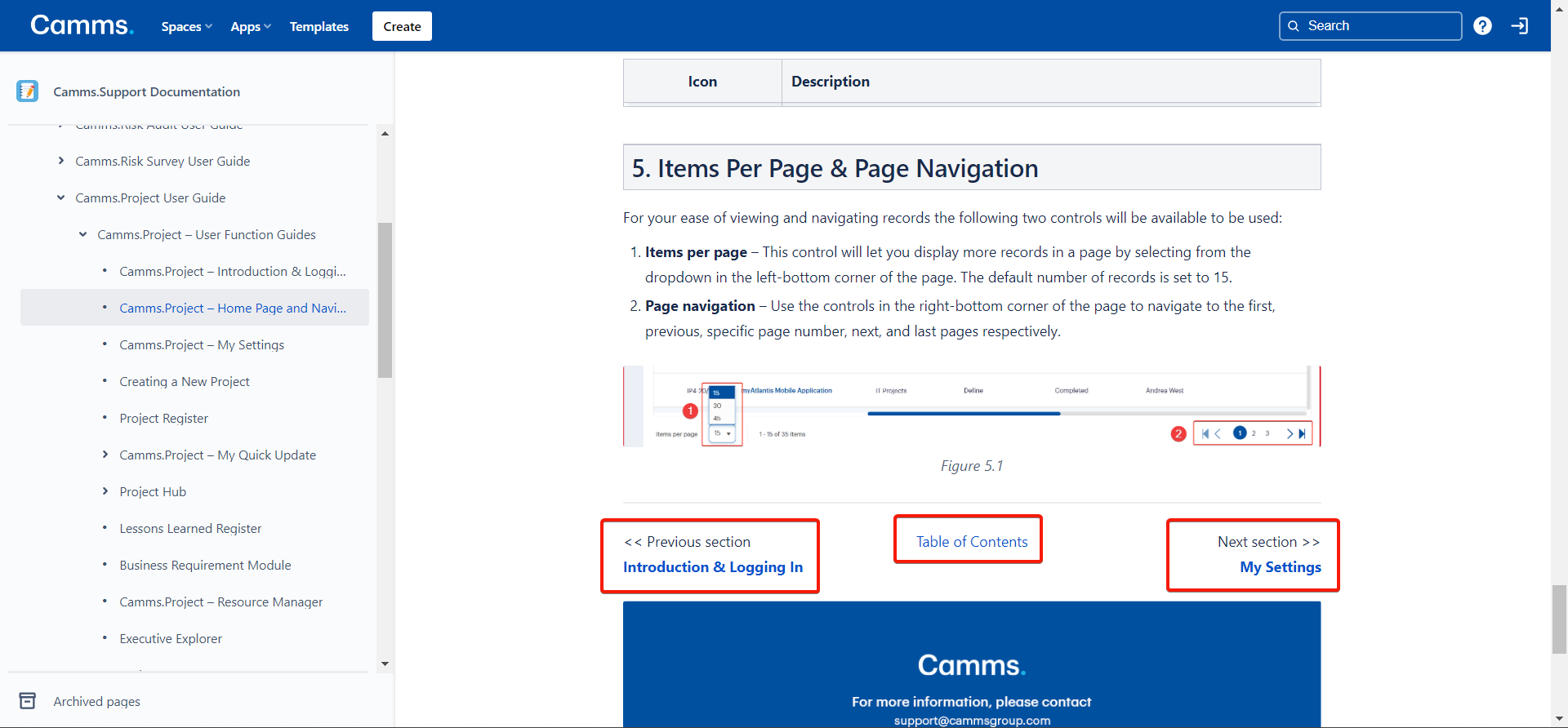Open Creating a New Project page
Image resolution: width=1568 pixels, height=728 pixels.
(x=185, y=381)
